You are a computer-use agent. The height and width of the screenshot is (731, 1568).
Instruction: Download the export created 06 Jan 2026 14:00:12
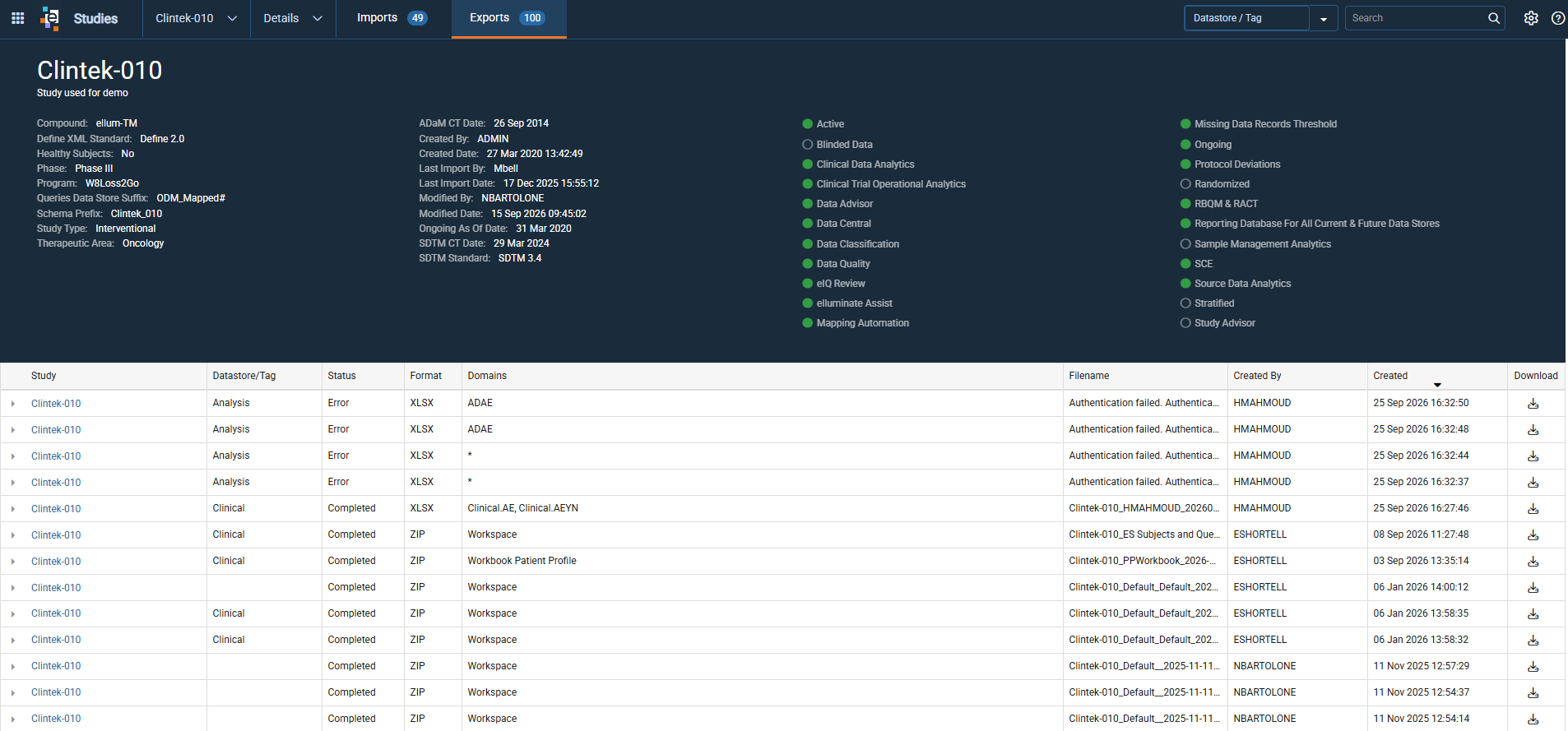[1533, 588]
